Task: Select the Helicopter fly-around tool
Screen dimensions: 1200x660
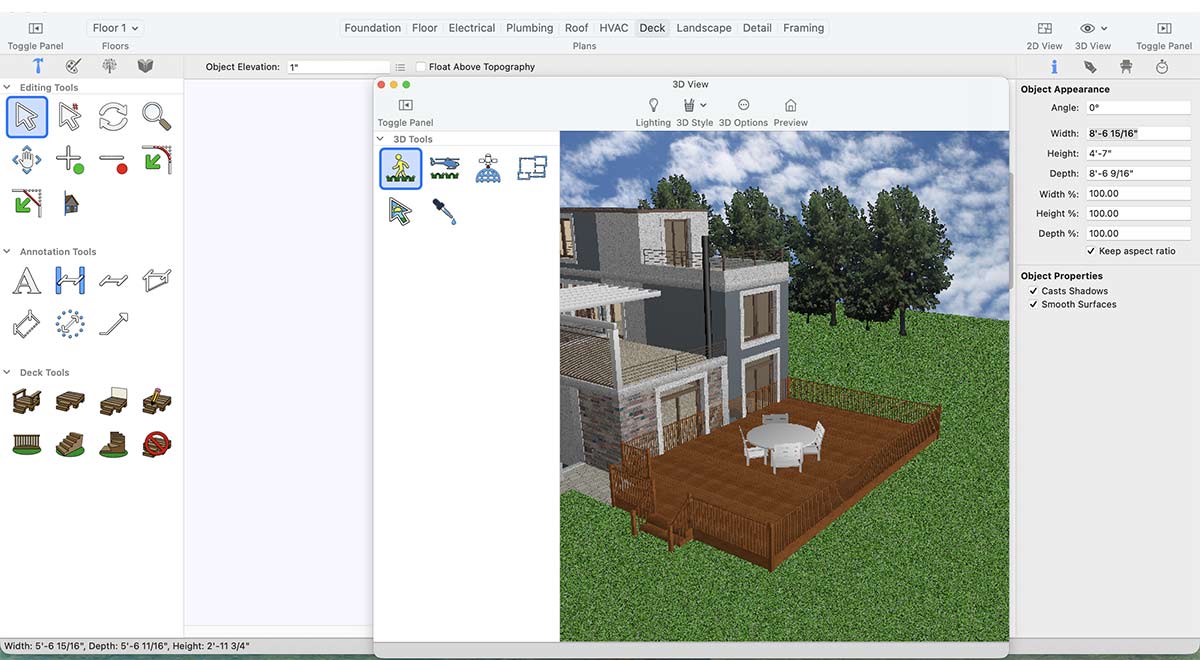Action: click(x=444, y=168)
